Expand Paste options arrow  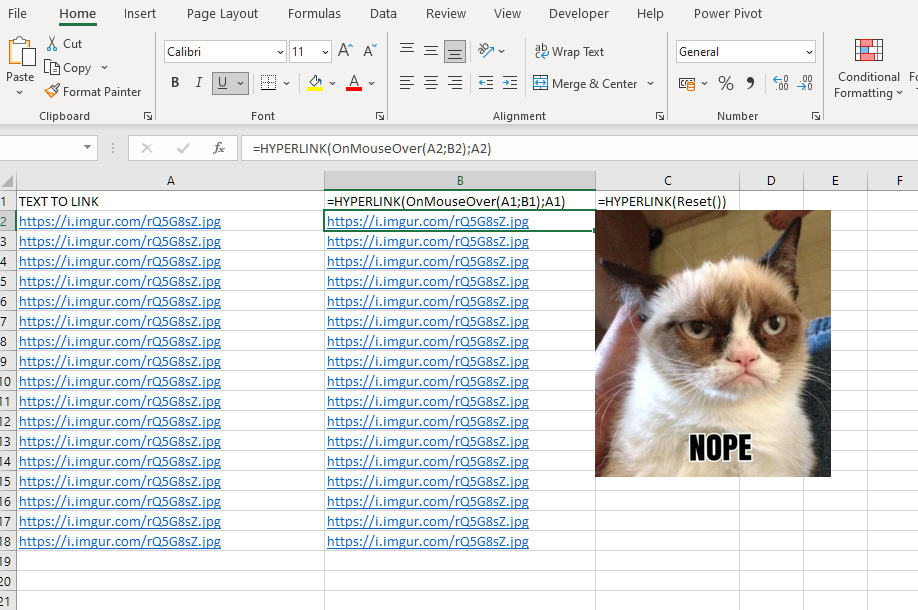20,92
